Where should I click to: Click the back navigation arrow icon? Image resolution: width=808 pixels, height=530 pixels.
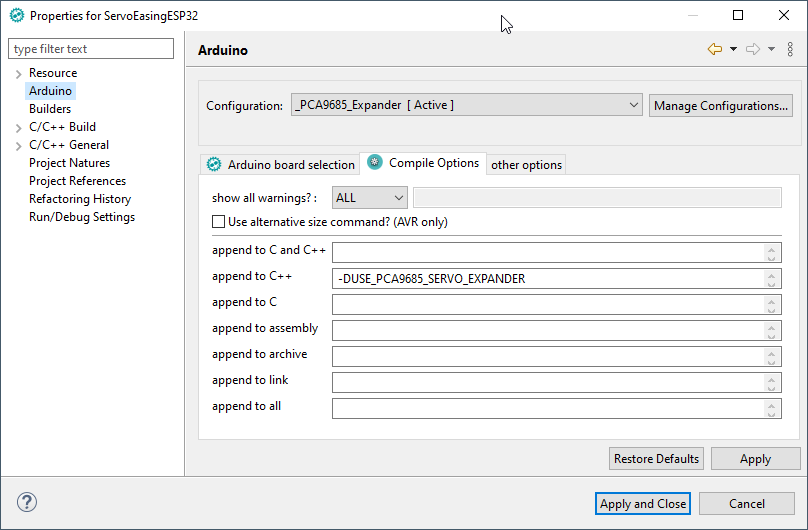point(714,49)
